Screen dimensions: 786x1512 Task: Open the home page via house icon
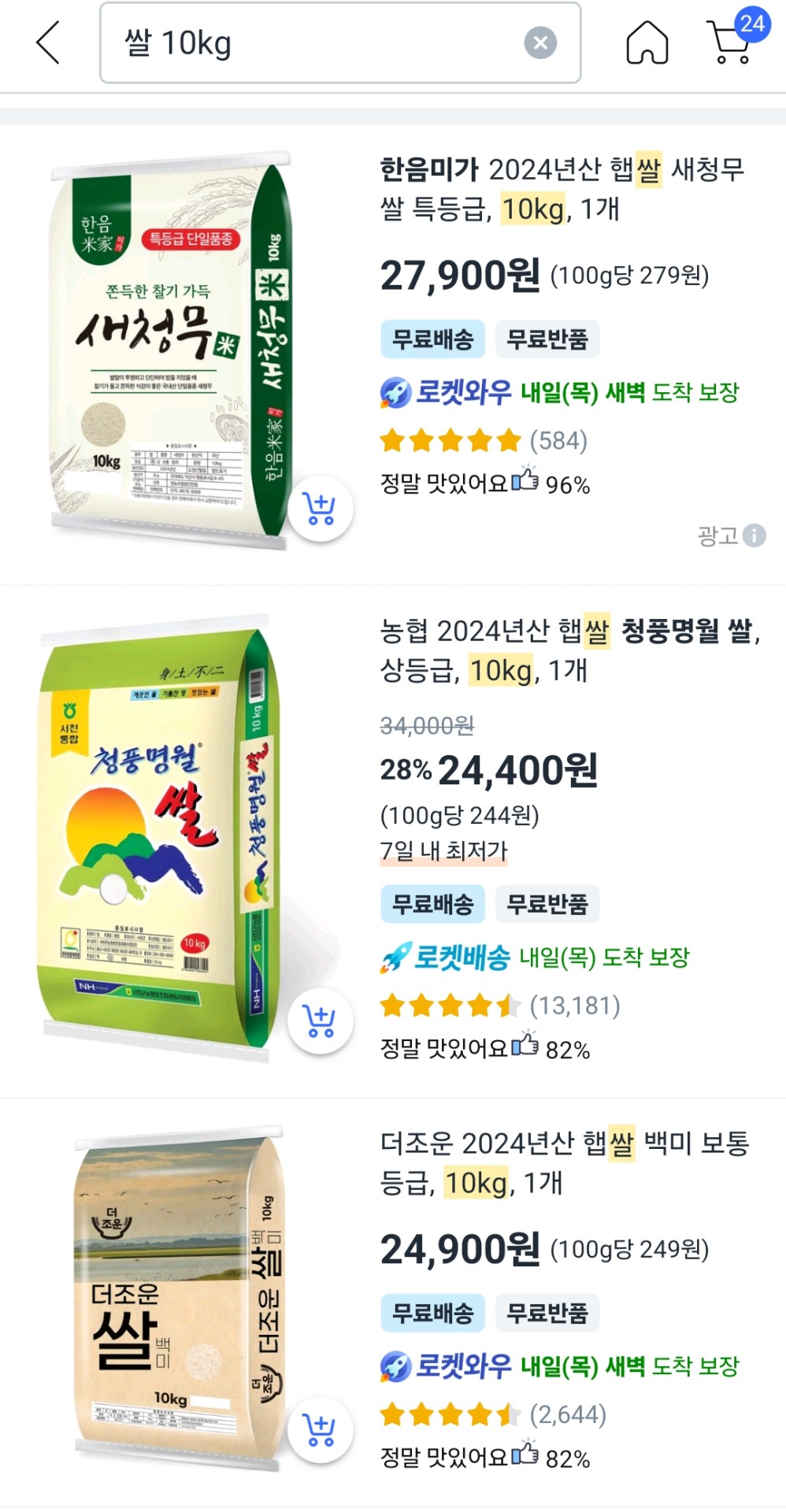647,43
